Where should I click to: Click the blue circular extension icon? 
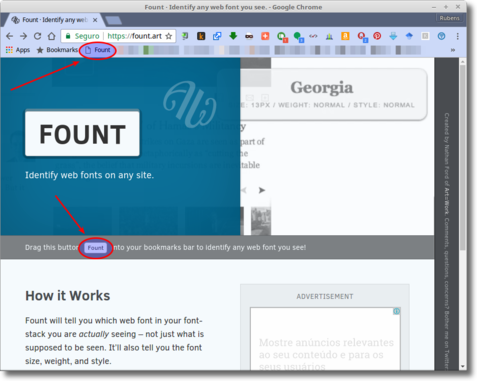(x=441, y=36)
